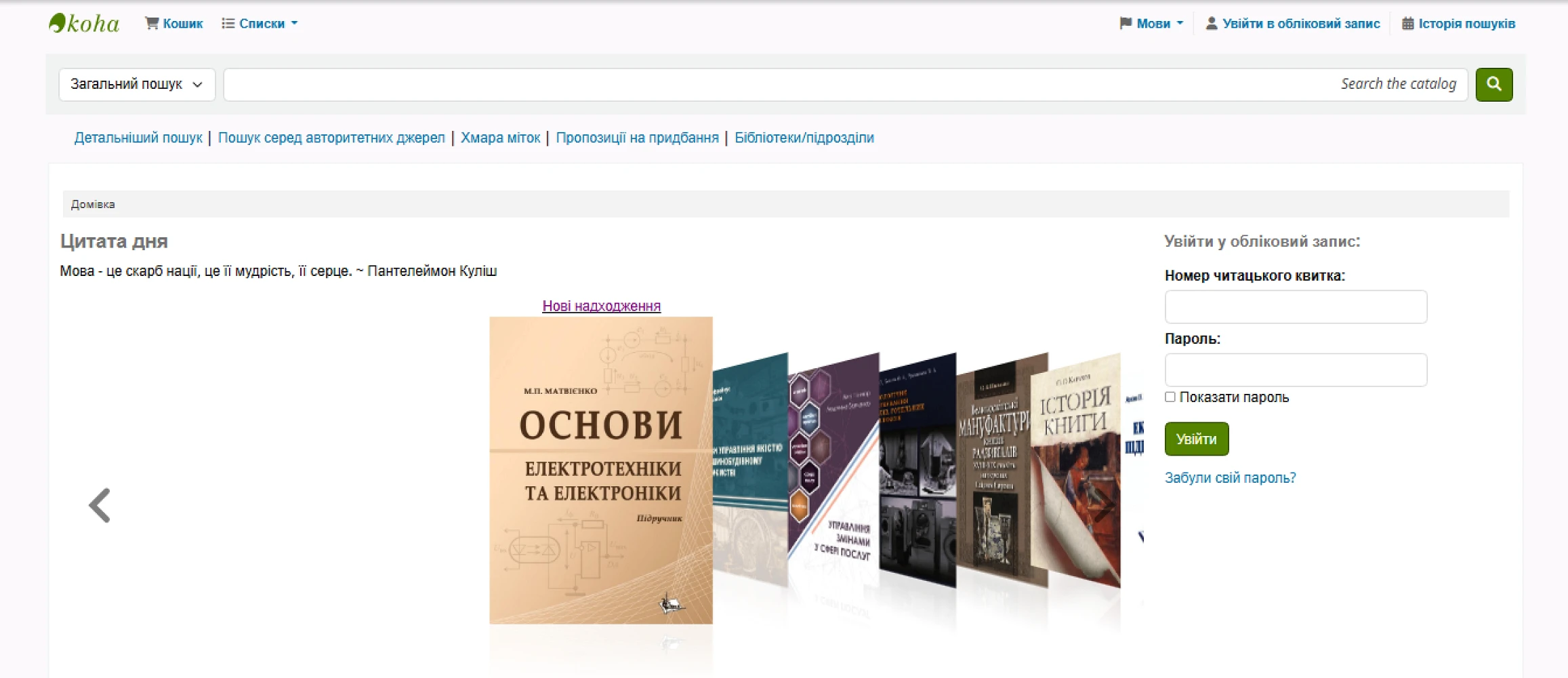Click into the Пароль field
The height and width of the screenshot is (678, 1568).
1296,370
